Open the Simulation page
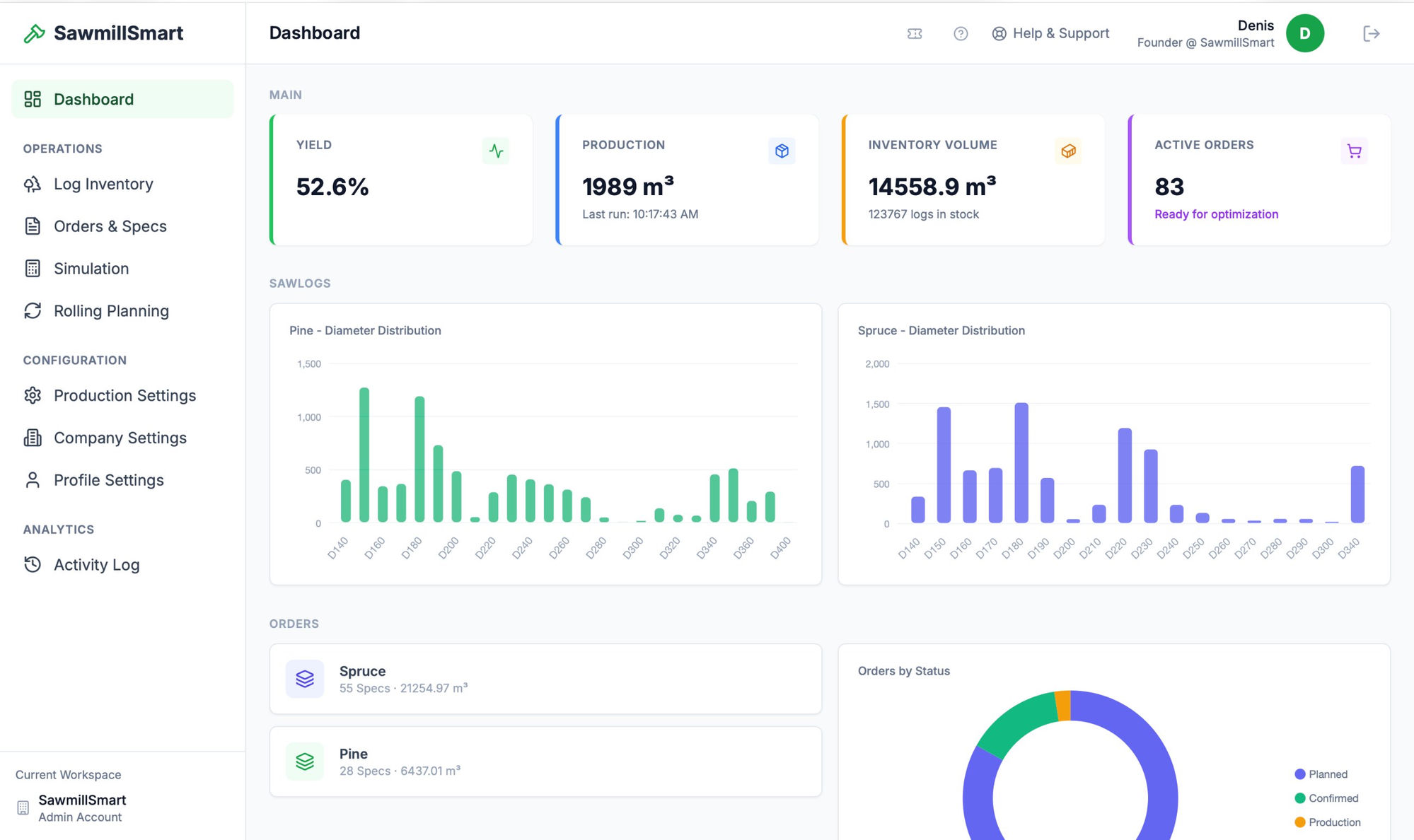Viewport: 1414px width, 840px height. tap(122, 269)
